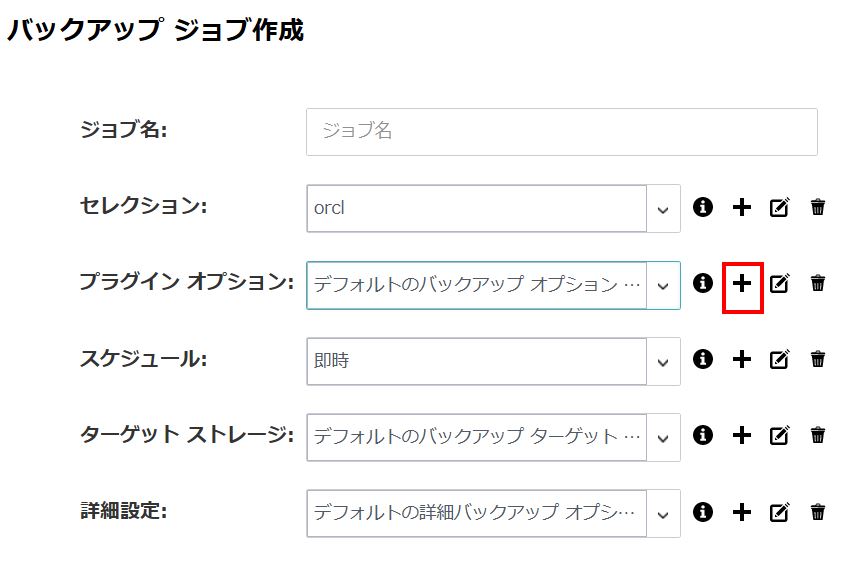Image resolution: width=843 pixels, height=561 pixels.
Task: Create a new スケジュール set
Action: coord(742,359)
